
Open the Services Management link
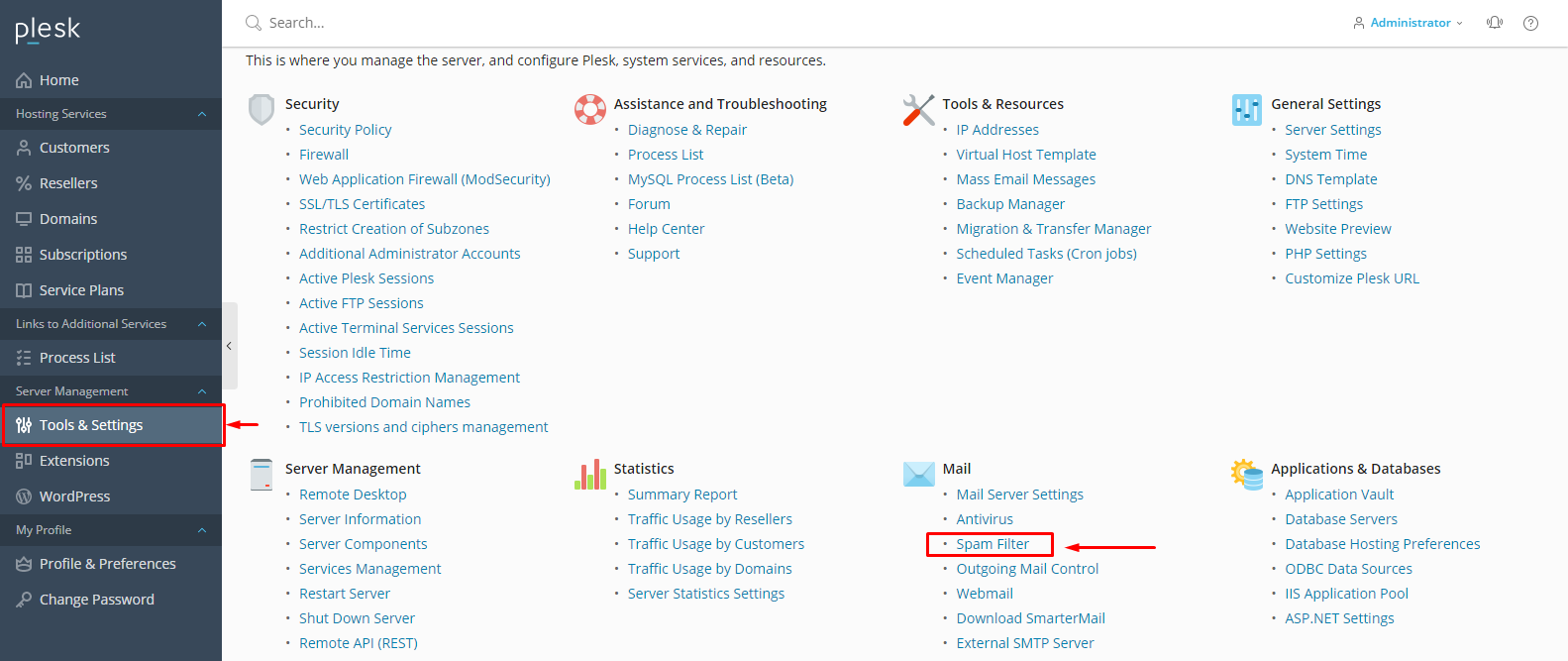[x=369, y=569]
